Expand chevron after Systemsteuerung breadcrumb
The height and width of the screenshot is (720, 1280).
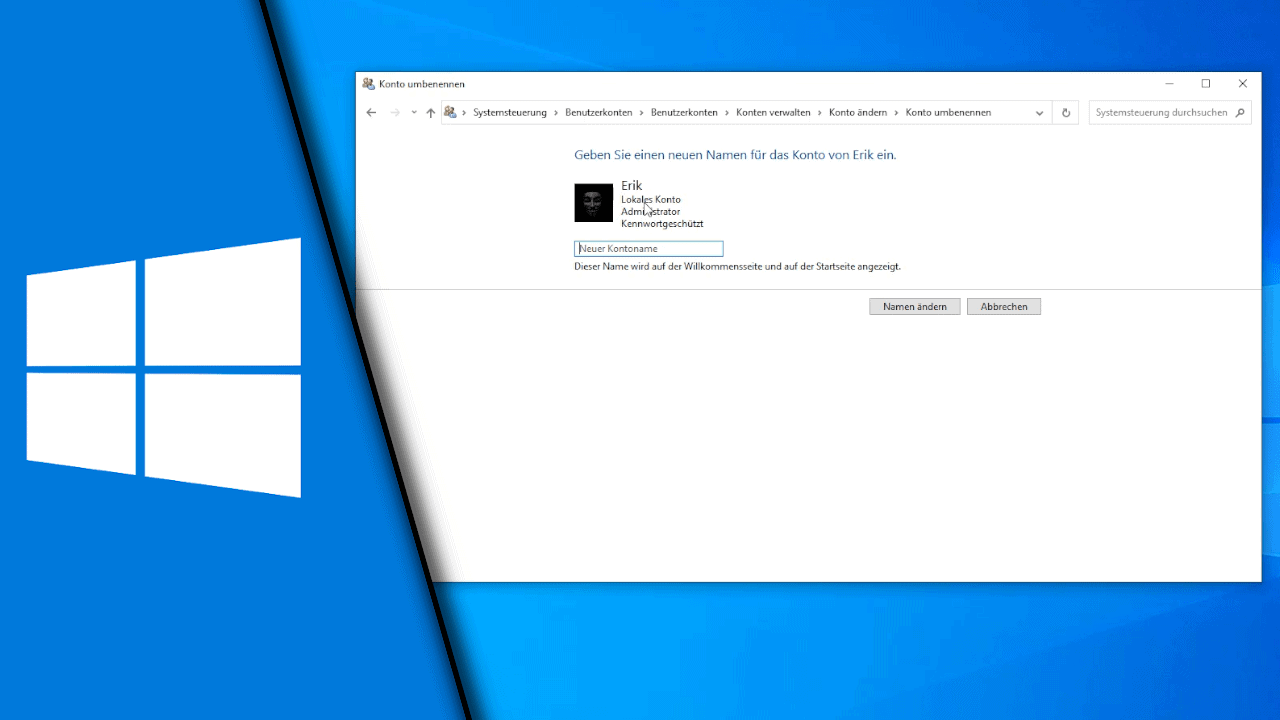(556, 113)
